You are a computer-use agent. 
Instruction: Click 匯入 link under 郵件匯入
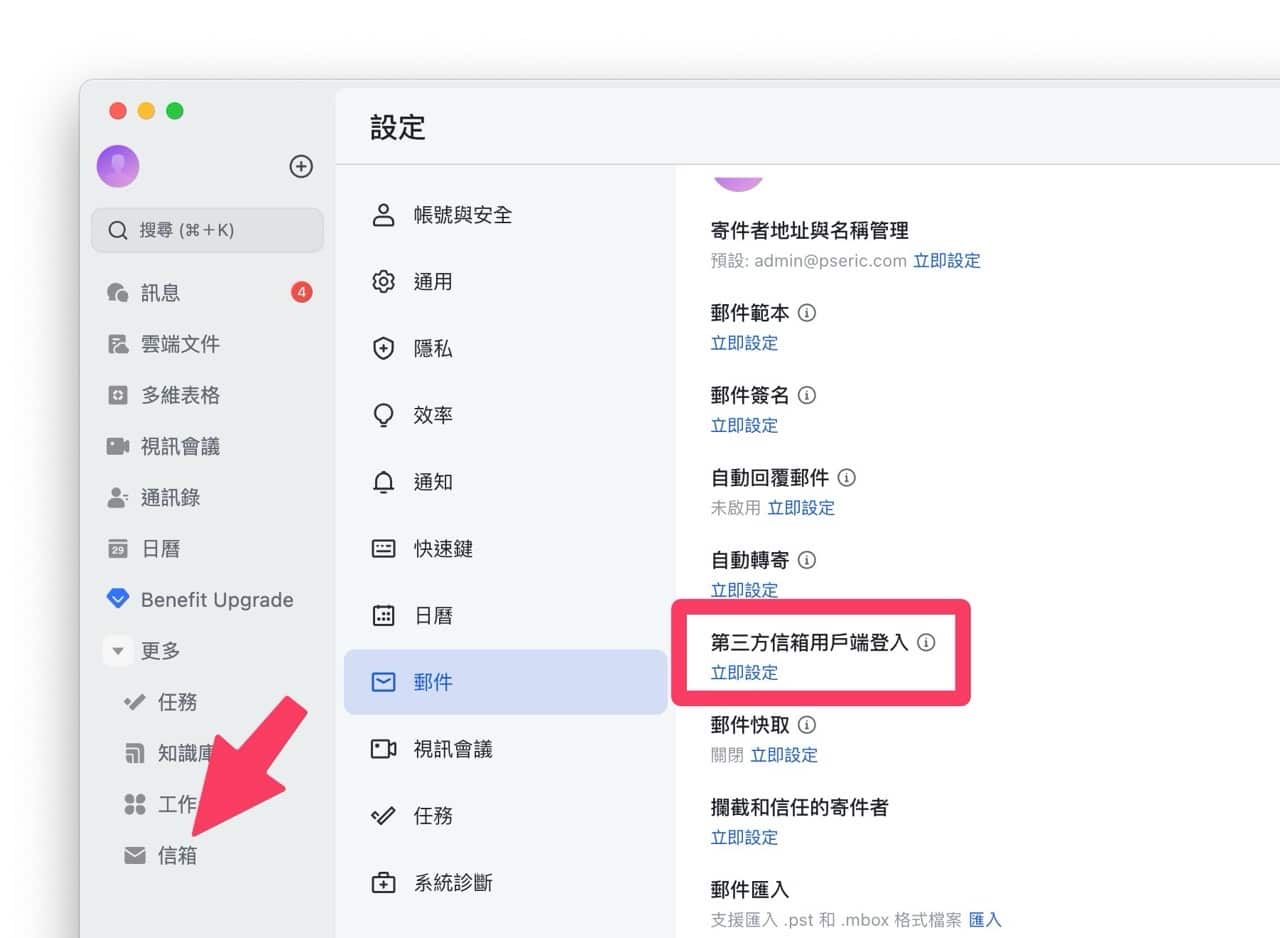click(985, 920)
